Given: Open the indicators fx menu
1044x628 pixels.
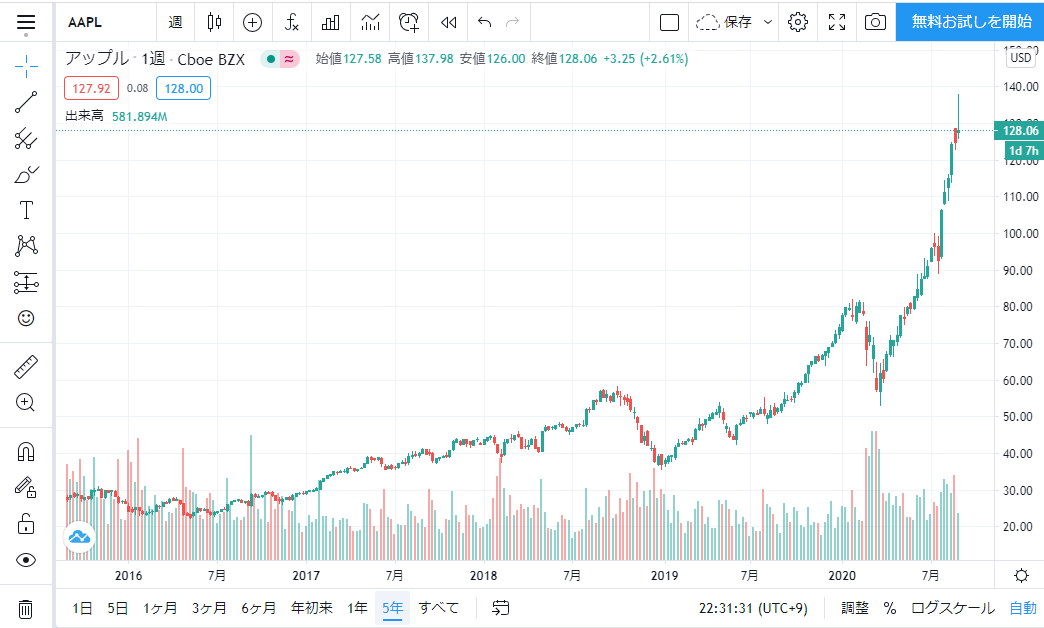Looking at the screenshot, I should [x=292, y=22].
